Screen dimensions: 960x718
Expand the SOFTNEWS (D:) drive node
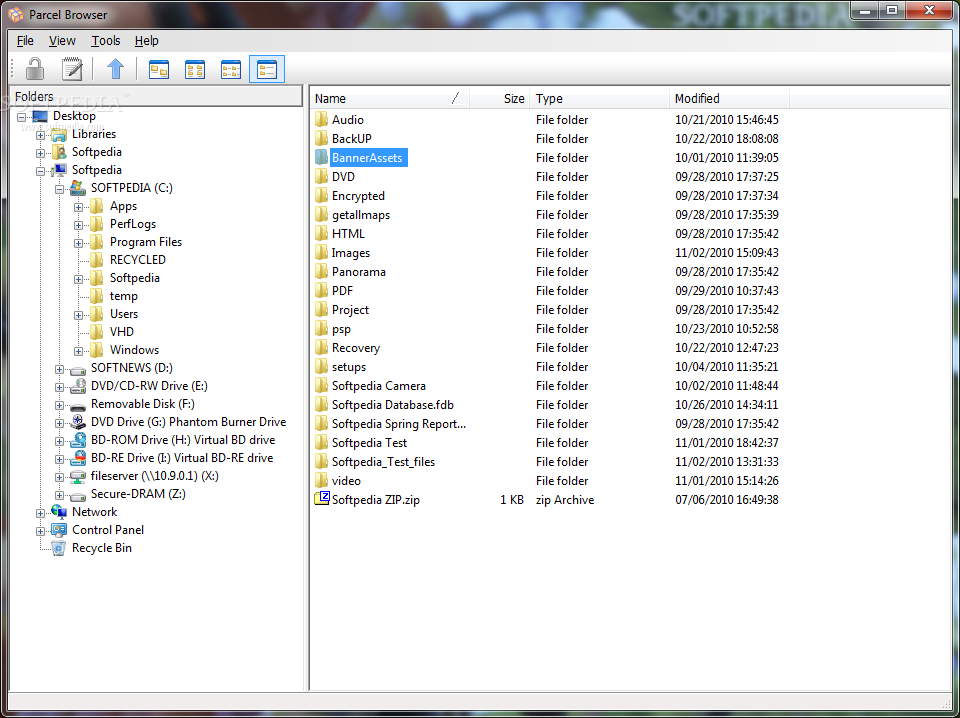[x=59, y=369]
